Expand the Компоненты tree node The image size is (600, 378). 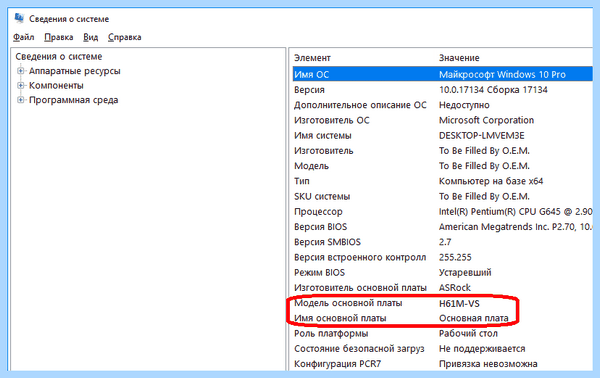21,85
